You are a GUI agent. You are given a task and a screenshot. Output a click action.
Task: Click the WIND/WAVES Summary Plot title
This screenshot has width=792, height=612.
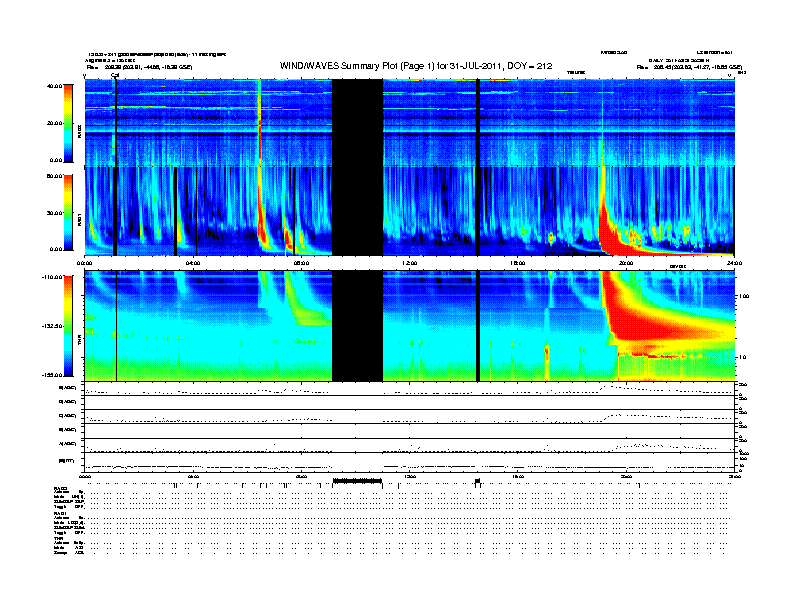pyautogui.click(x=416, y=66)
